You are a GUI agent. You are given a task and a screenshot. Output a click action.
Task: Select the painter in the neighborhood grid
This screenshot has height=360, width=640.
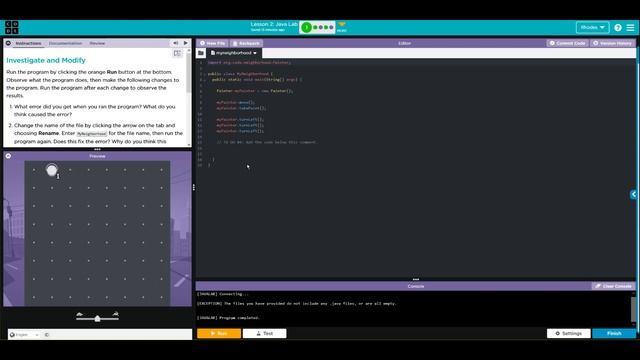click(52, 170)
